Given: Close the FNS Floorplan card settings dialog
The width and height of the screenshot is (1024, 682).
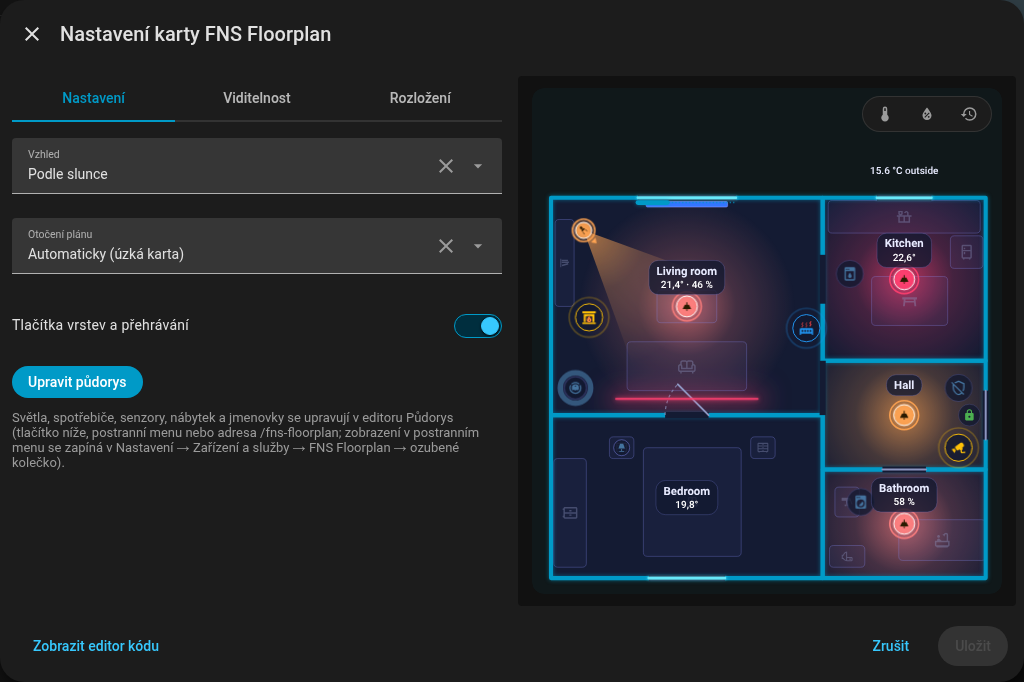Looking at the screenshot, I should pyautogui.click(x=32, y=34).
